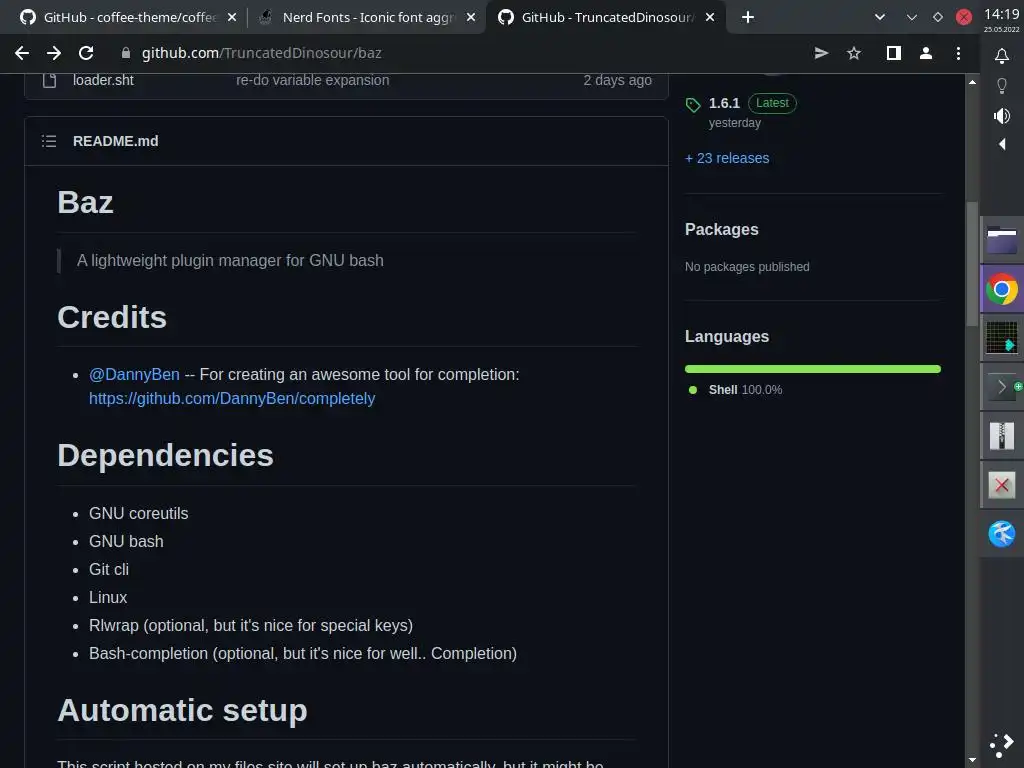
Task: Open the DannyBen/completely repository link
Action: click(232, 398)
